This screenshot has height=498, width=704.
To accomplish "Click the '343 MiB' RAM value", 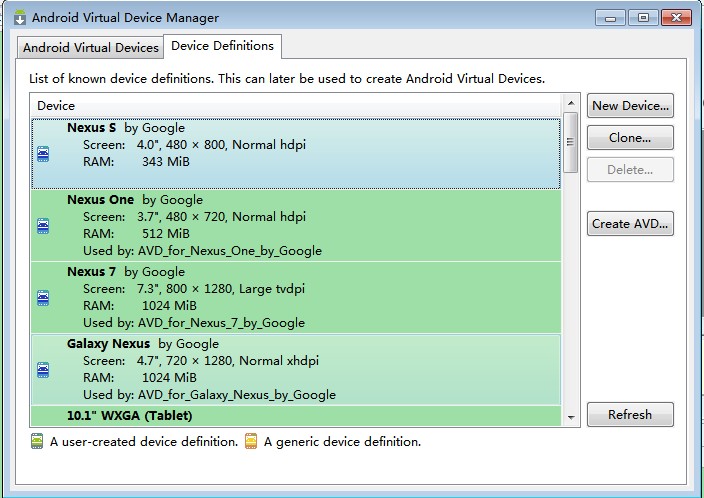I will [166, 162].
